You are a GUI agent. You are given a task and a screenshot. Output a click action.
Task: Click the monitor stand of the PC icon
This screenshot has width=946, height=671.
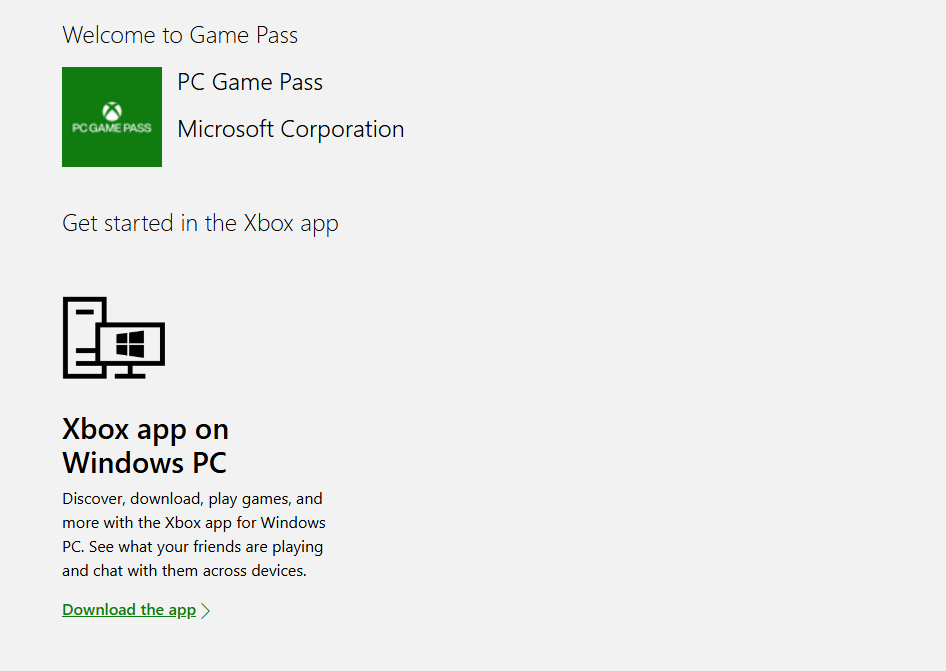(130, 372)
